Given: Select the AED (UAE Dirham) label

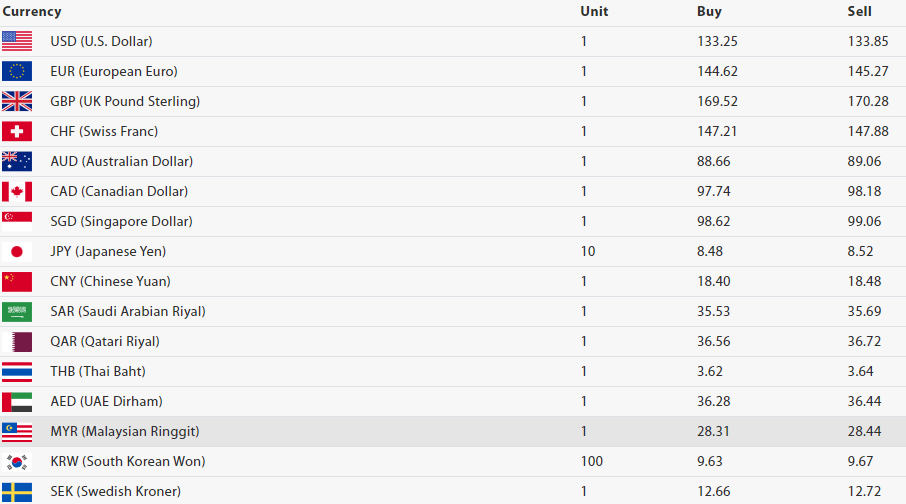Looking at the screenshot, I should [105, 401].
